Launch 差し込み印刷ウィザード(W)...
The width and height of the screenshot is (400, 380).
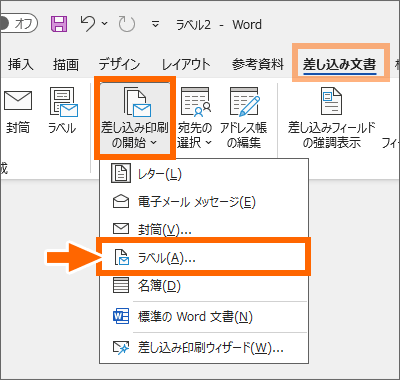pos(204,348)
